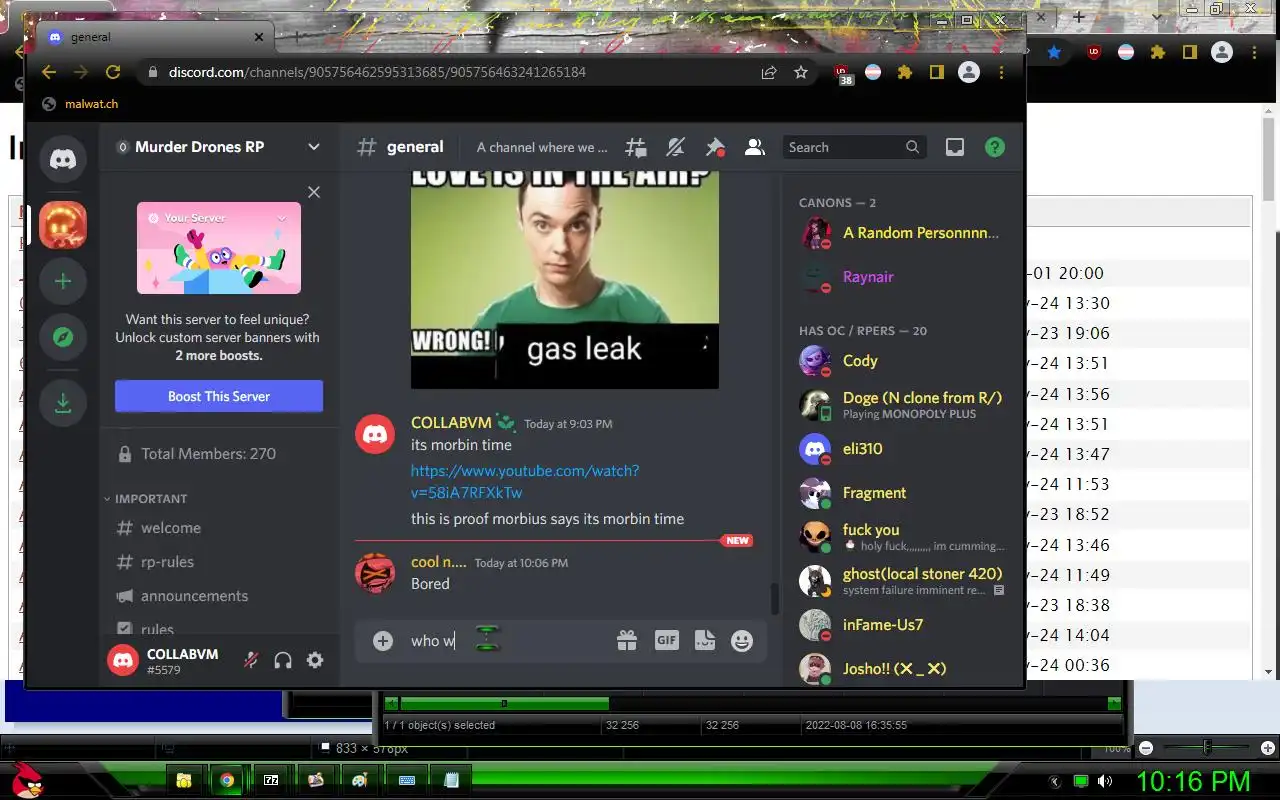Open member Doge (N clone from R/) profile
This screenshot has height=800, width=1280.
click(x=901, y=405)
